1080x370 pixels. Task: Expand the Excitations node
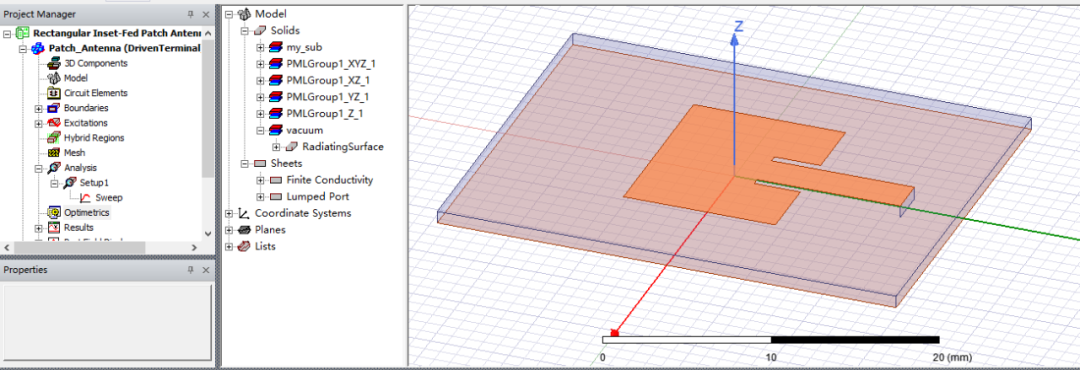[x=39, y=123]
